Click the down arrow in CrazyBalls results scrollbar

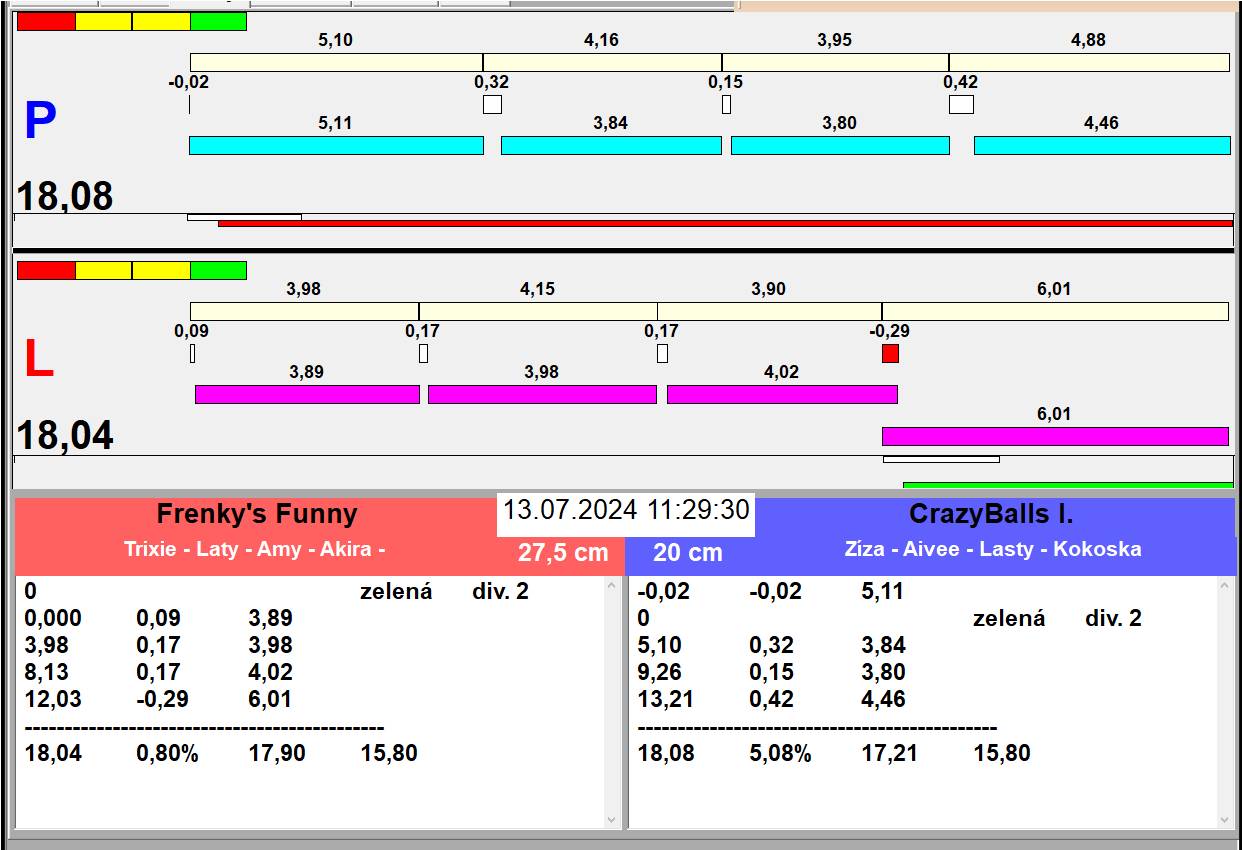tap(1226, 820)
